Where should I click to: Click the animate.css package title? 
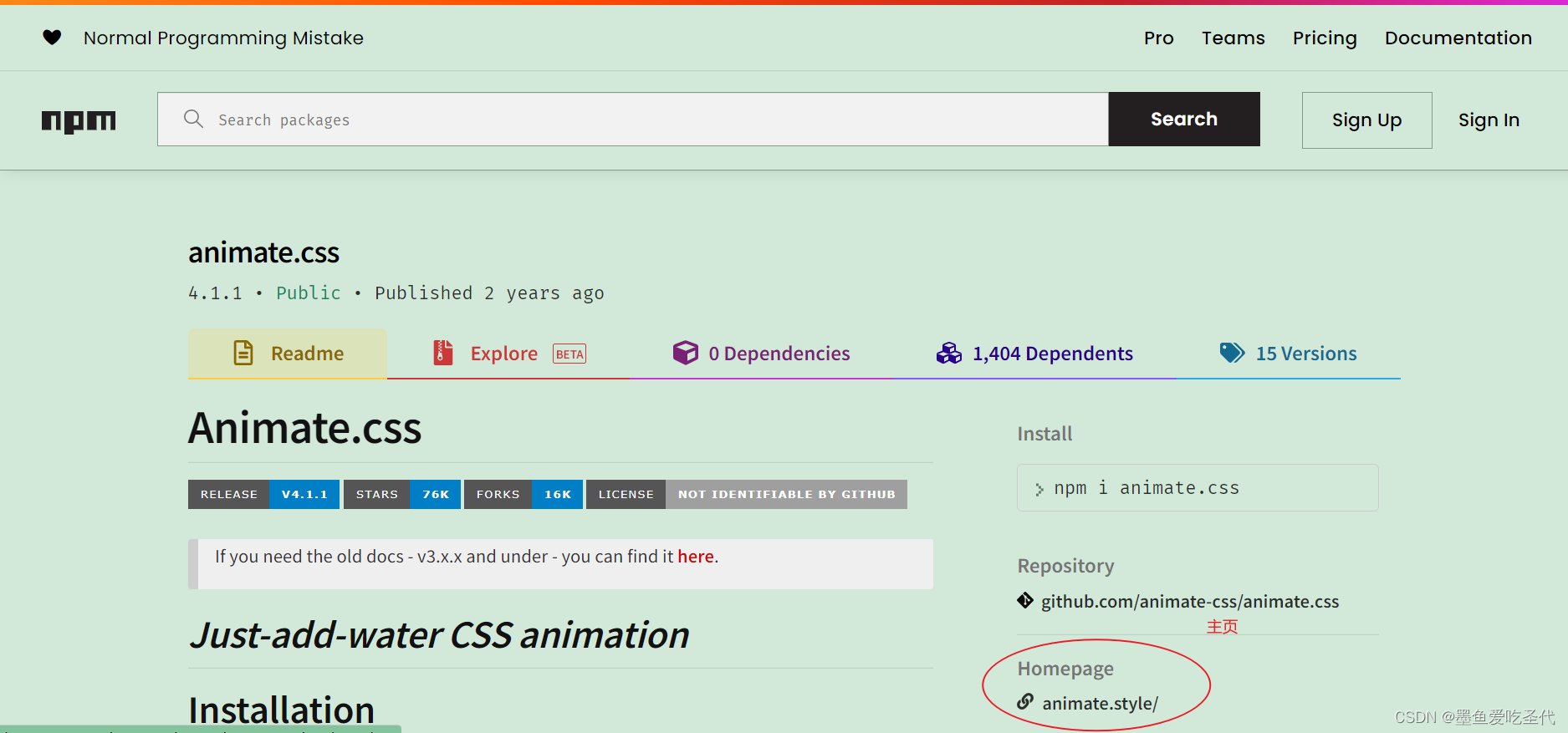tap(263, 252)
